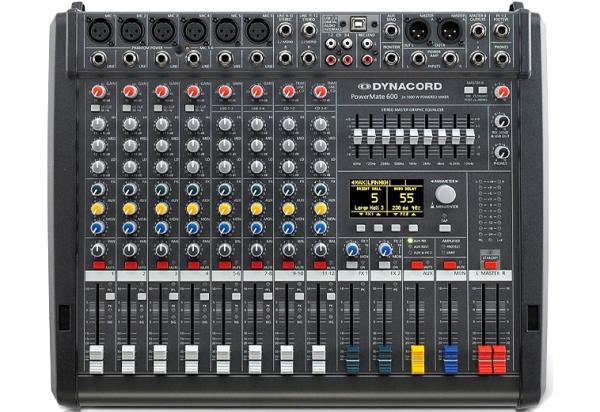Toggle the PFL button on channel 1
600x412 pixels.
pos(110,296)
